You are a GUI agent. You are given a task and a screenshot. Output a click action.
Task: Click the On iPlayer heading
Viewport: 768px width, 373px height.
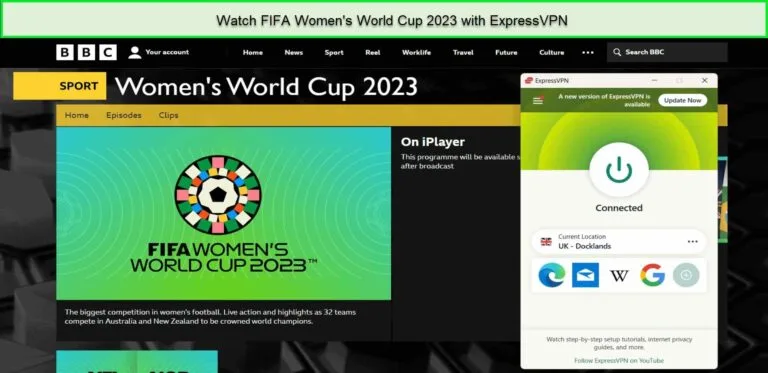coord(432,142)
